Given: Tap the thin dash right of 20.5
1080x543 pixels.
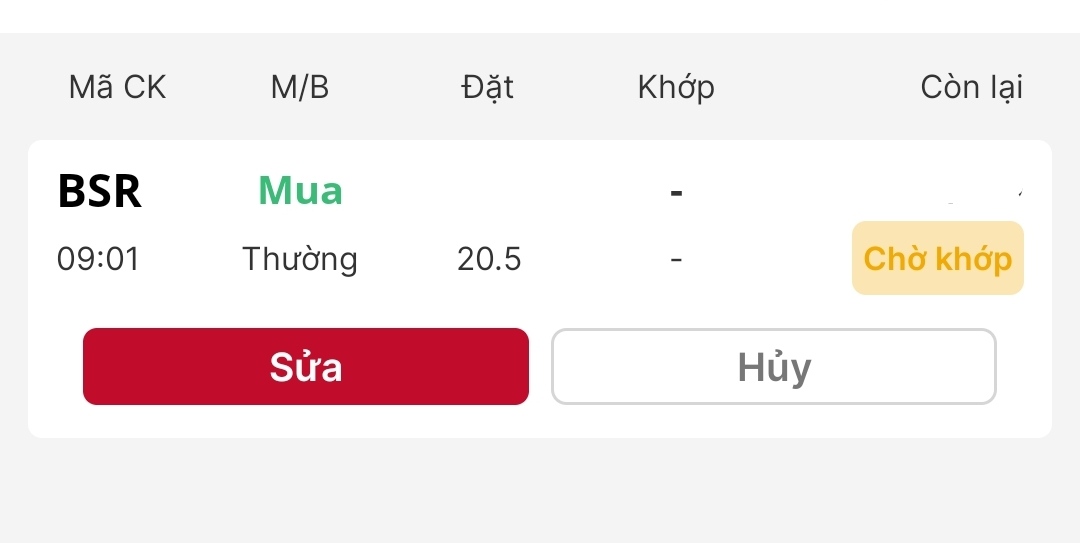Looking at the screenshot, I should [x=676, y=260].
